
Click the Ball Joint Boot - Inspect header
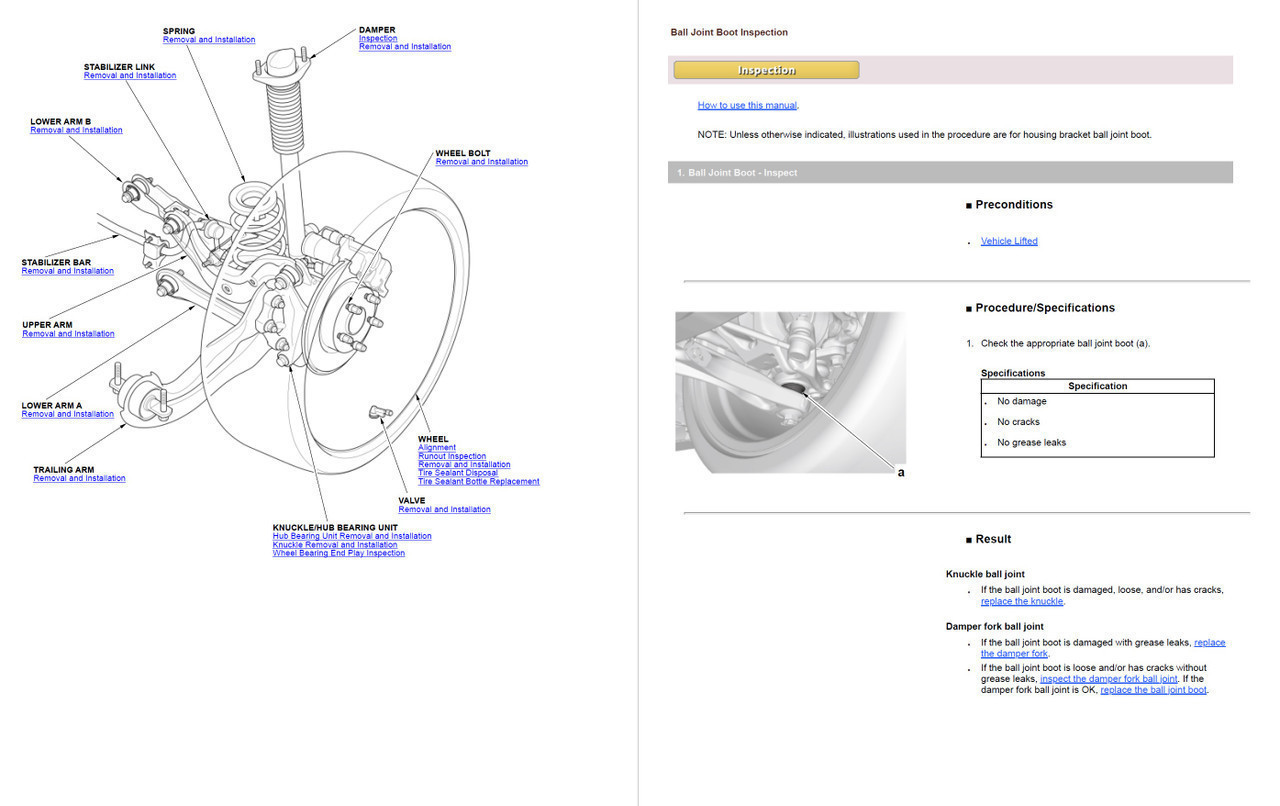(950, 173)
